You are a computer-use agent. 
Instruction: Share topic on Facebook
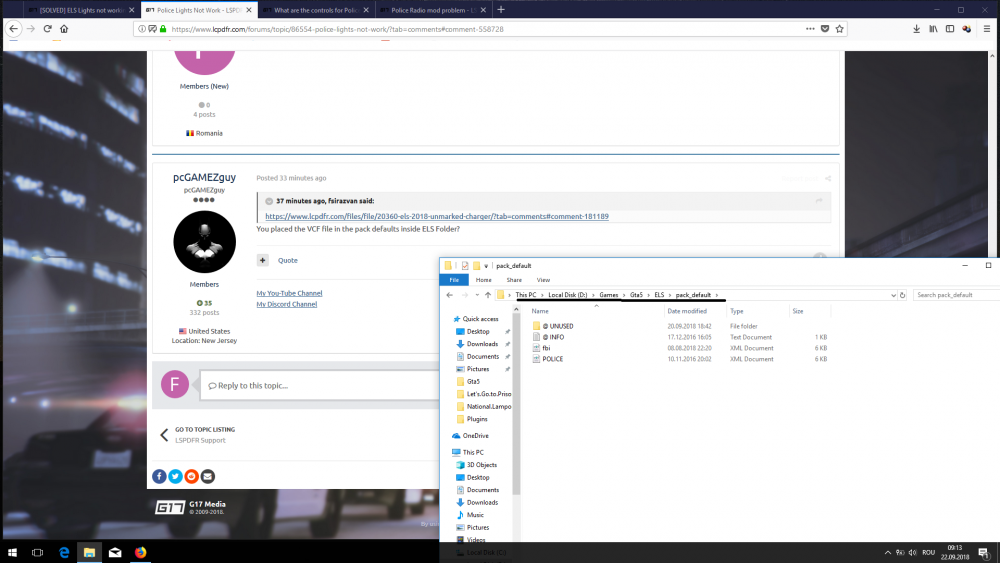click(x=159, y=476)
